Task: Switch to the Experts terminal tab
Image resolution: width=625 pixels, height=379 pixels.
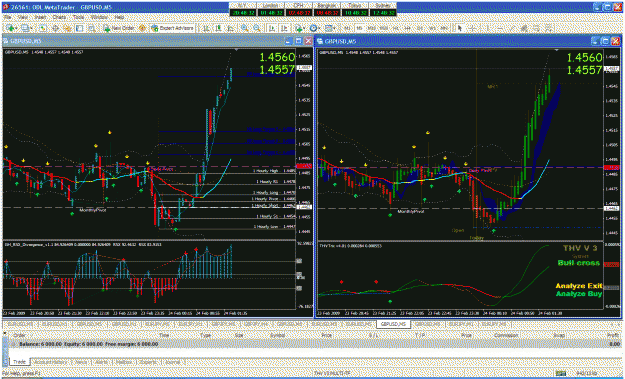Action: pyautogui.click(x=147, y=362)
